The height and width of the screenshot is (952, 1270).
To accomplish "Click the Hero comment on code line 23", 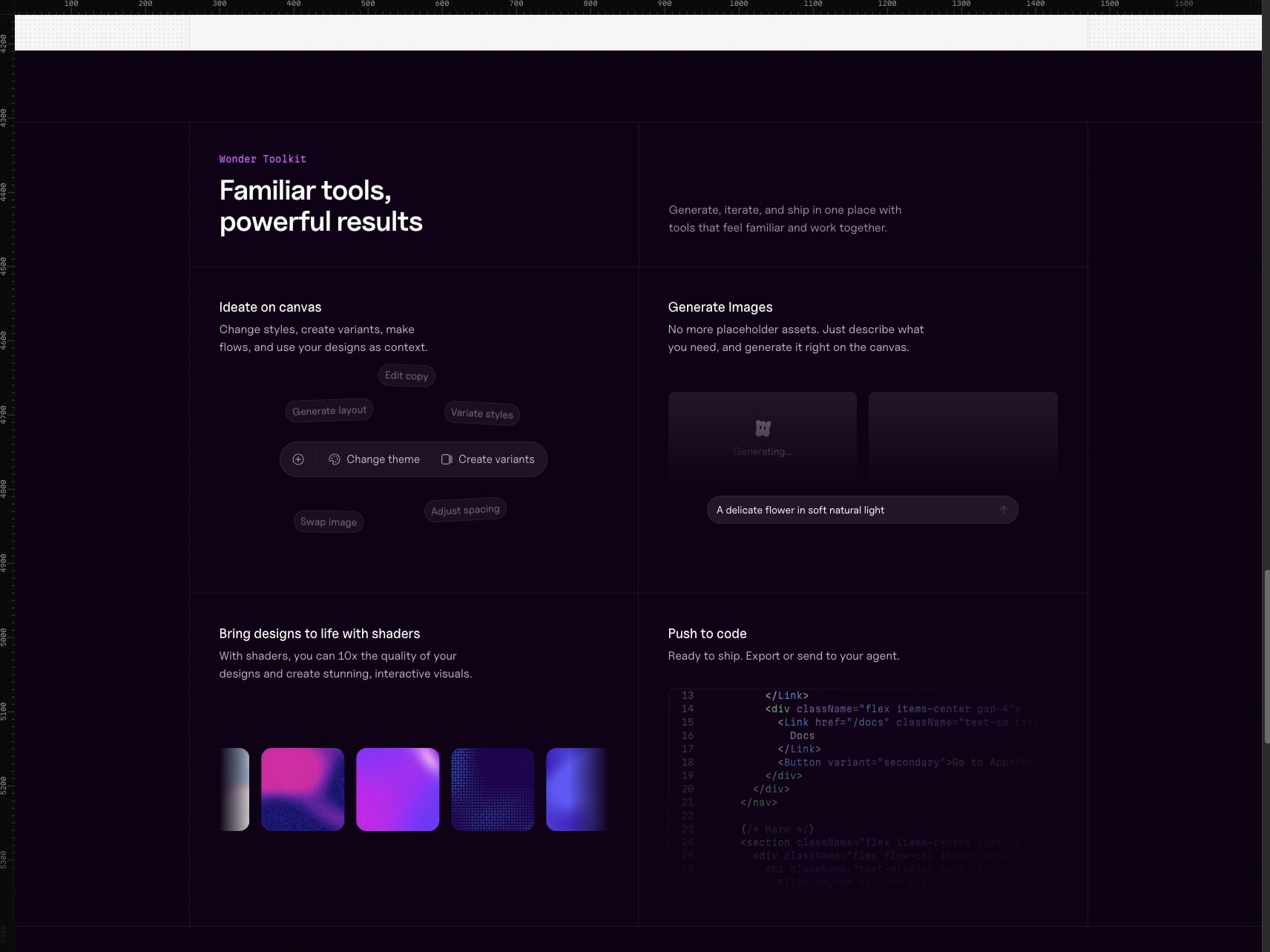I will coord(777,829).
